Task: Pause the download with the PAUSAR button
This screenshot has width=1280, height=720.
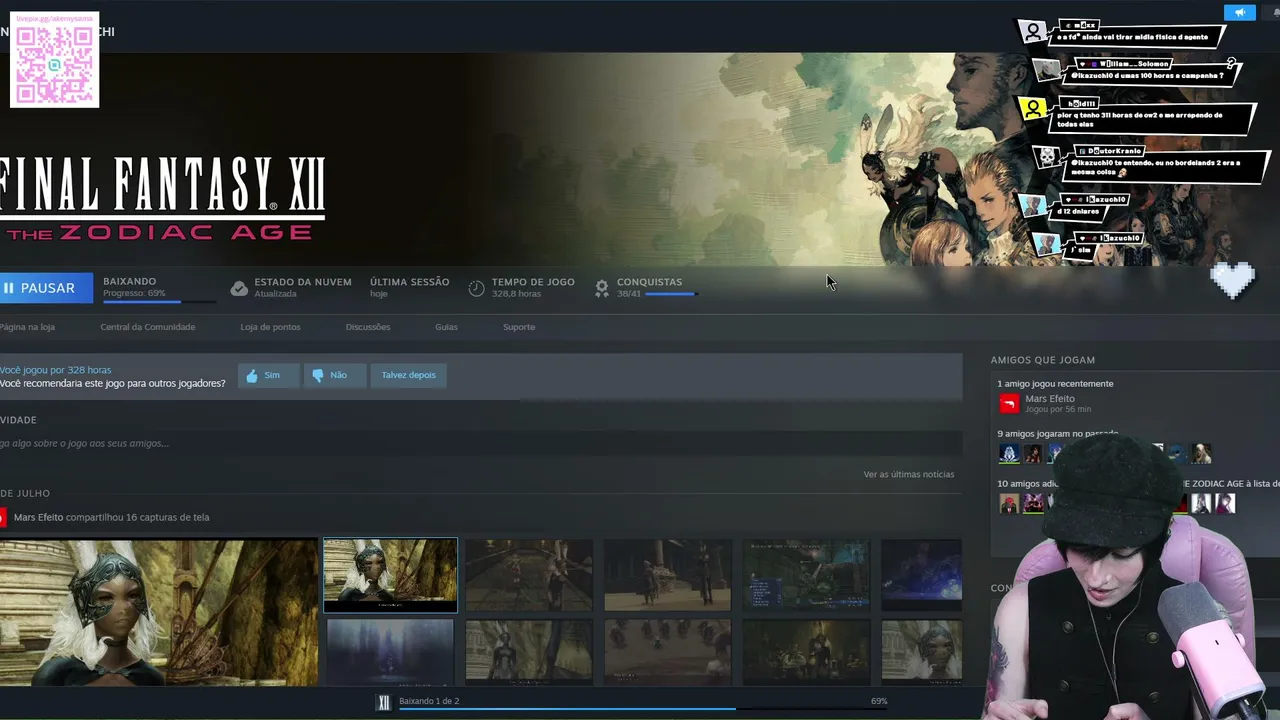Action: pos(45,288)
